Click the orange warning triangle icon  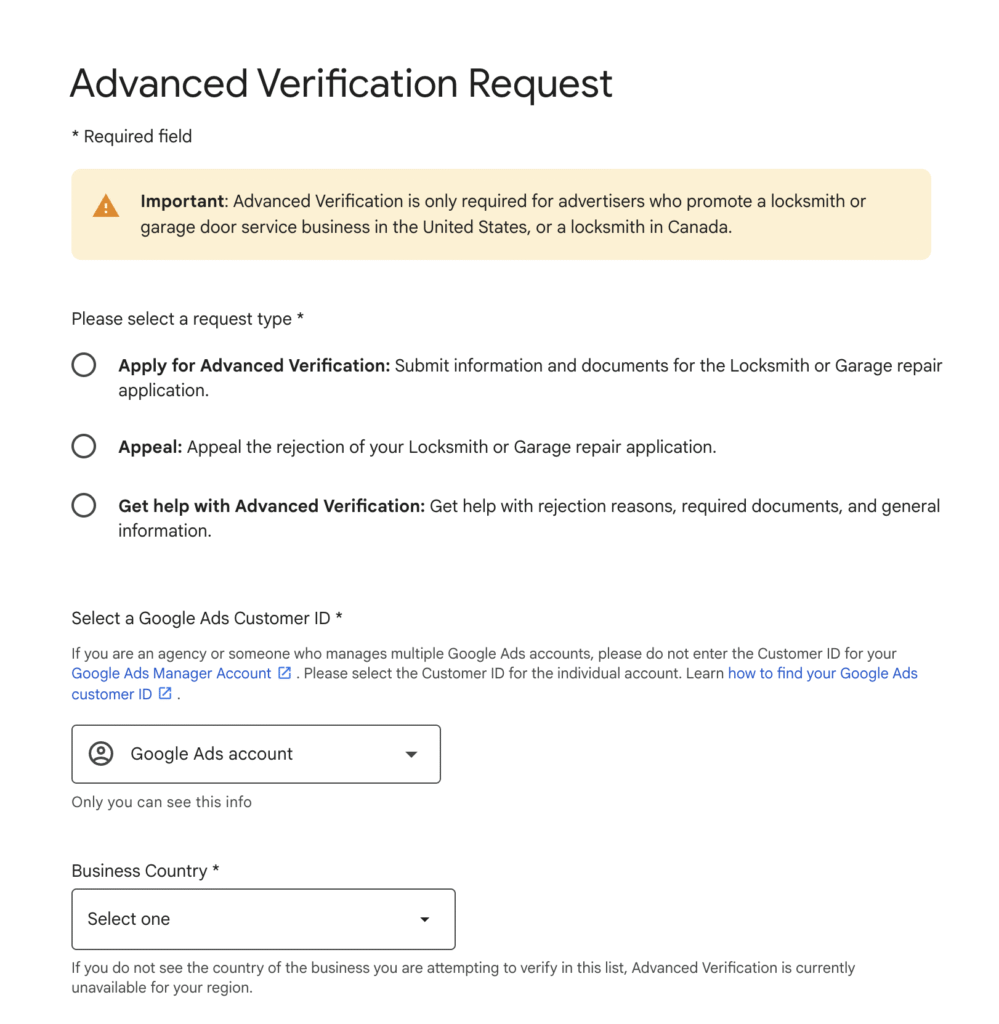pos(106,207)
